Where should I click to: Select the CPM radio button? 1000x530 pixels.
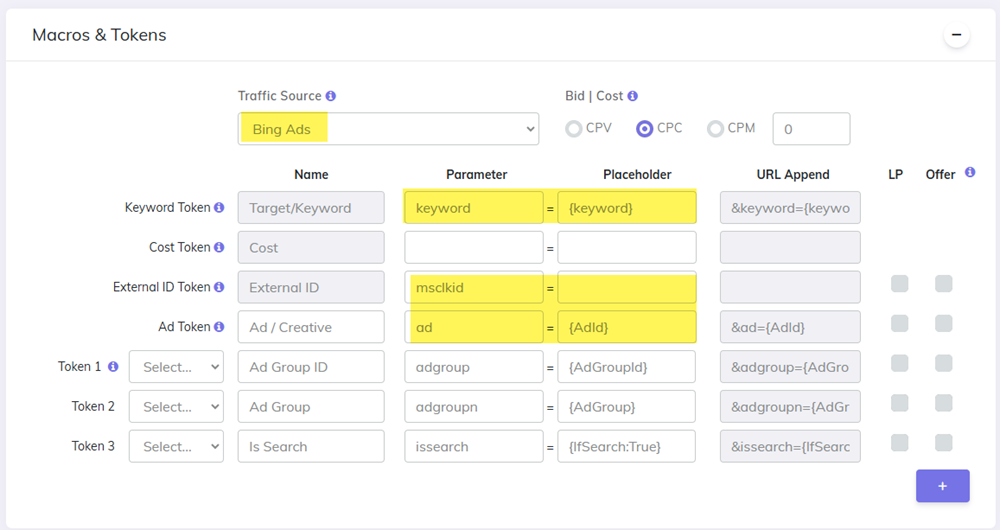(x=715, y=129)
